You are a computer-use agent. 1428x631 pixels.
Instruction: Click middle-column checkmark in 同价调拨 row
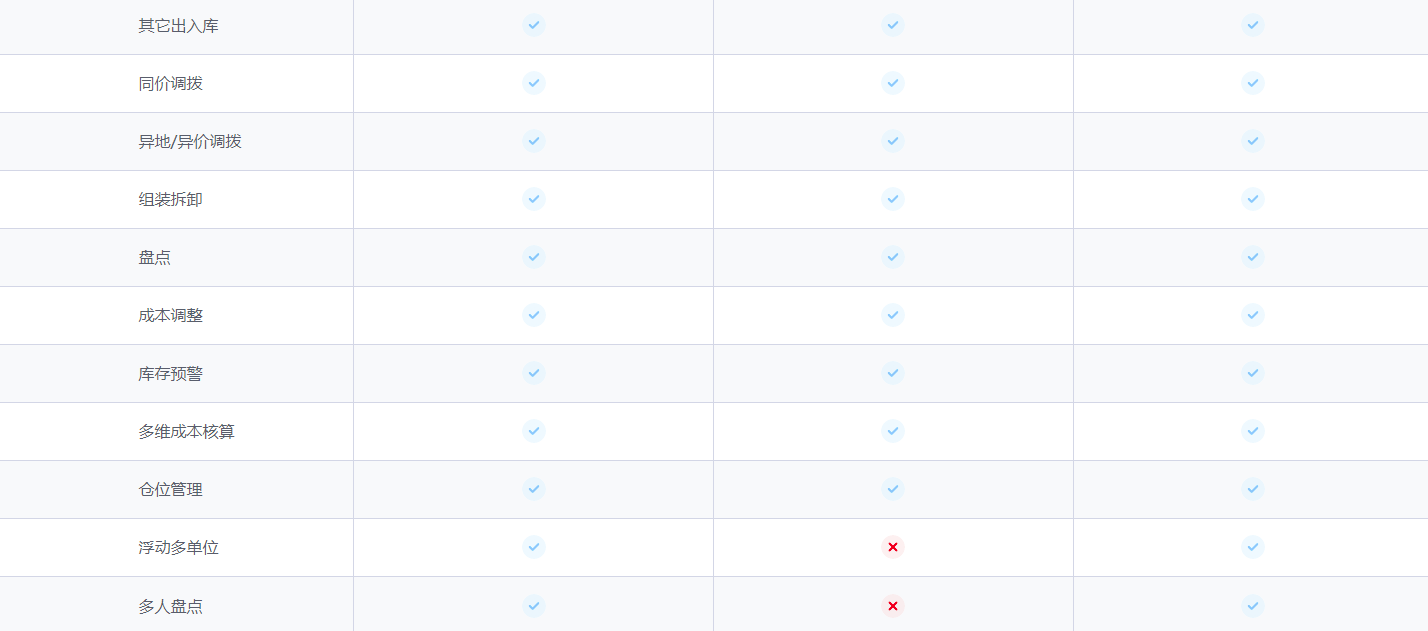point(893,83)
